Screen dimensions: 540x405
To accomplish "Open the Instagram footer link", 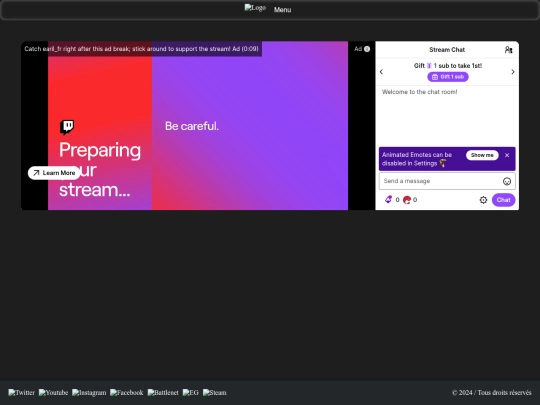I will (89, 393).
